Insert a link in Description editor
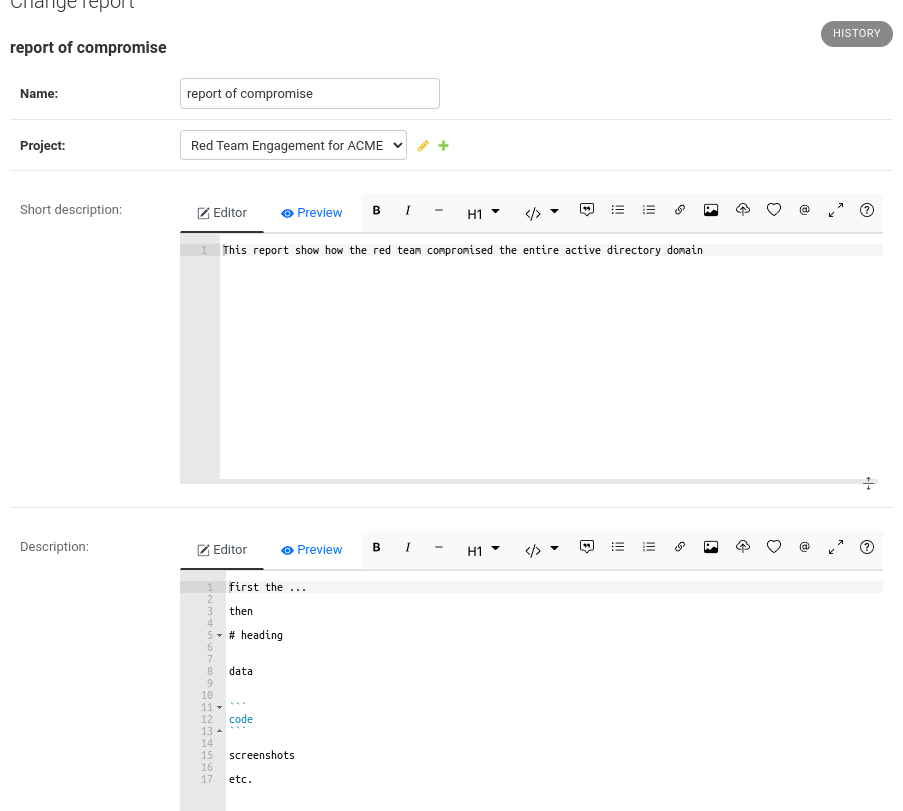 click(x=680, y=547)
